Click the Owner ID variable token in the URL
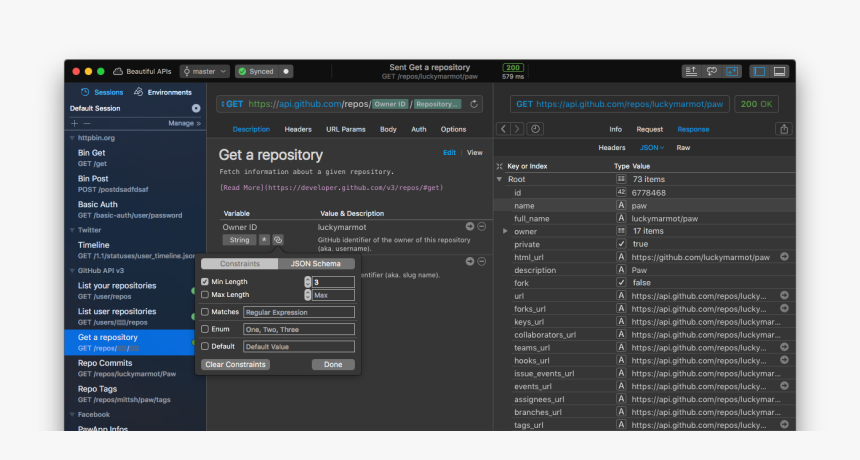The height and width of the screenshot is (460, 860). [390, 104]
